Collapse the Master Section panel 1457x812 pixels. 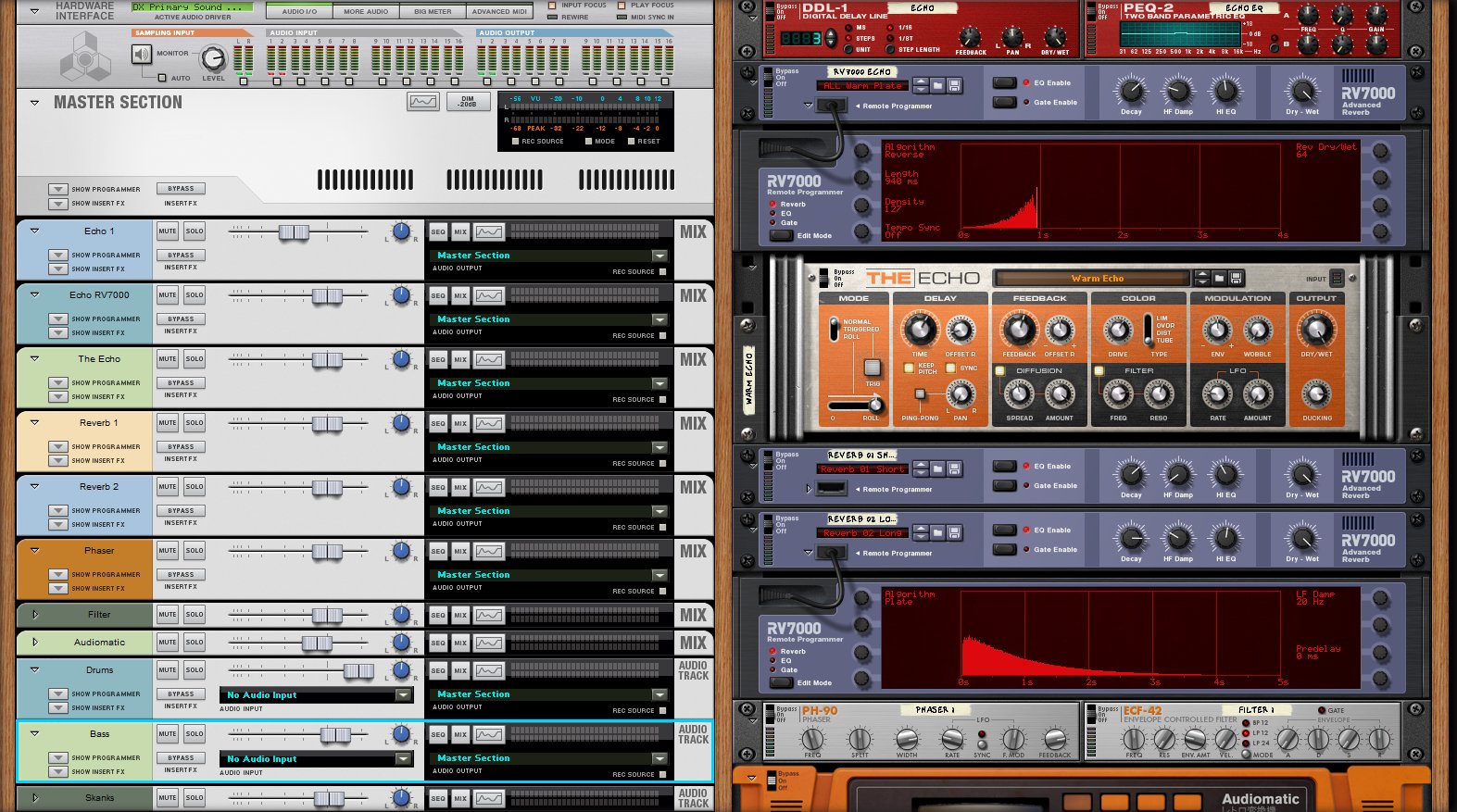[x=34, y=103]
